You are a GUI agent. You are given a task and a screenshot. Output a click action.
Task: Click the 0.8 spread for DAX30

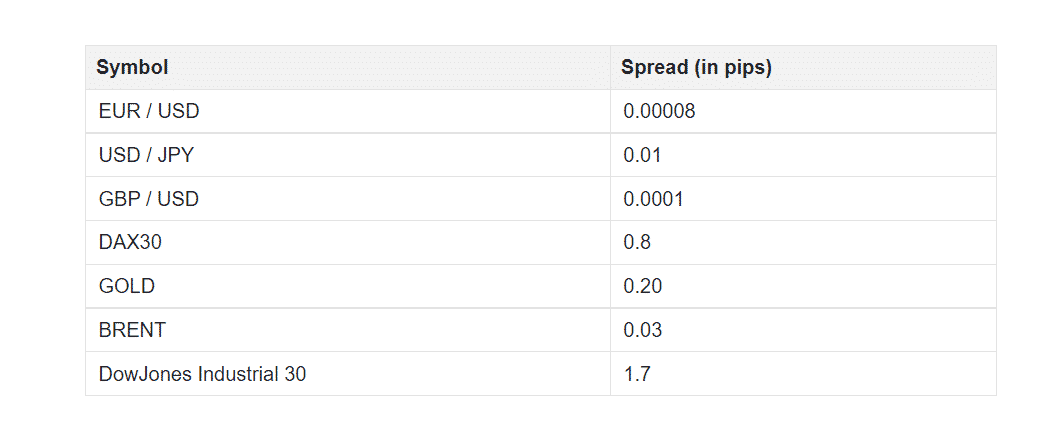pyautogui.click(x=637, y=243)
